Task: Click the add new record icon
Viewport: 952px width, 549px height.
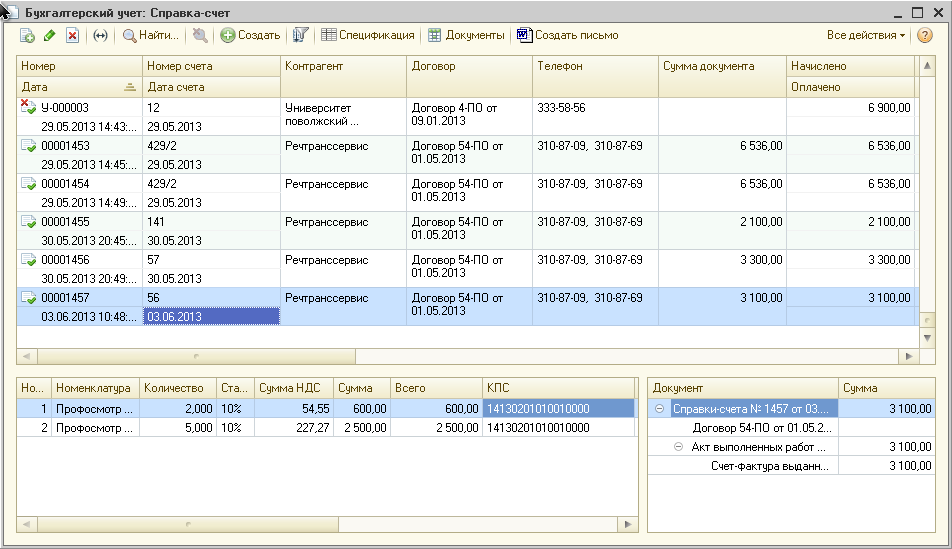Action: click(28, 35)
